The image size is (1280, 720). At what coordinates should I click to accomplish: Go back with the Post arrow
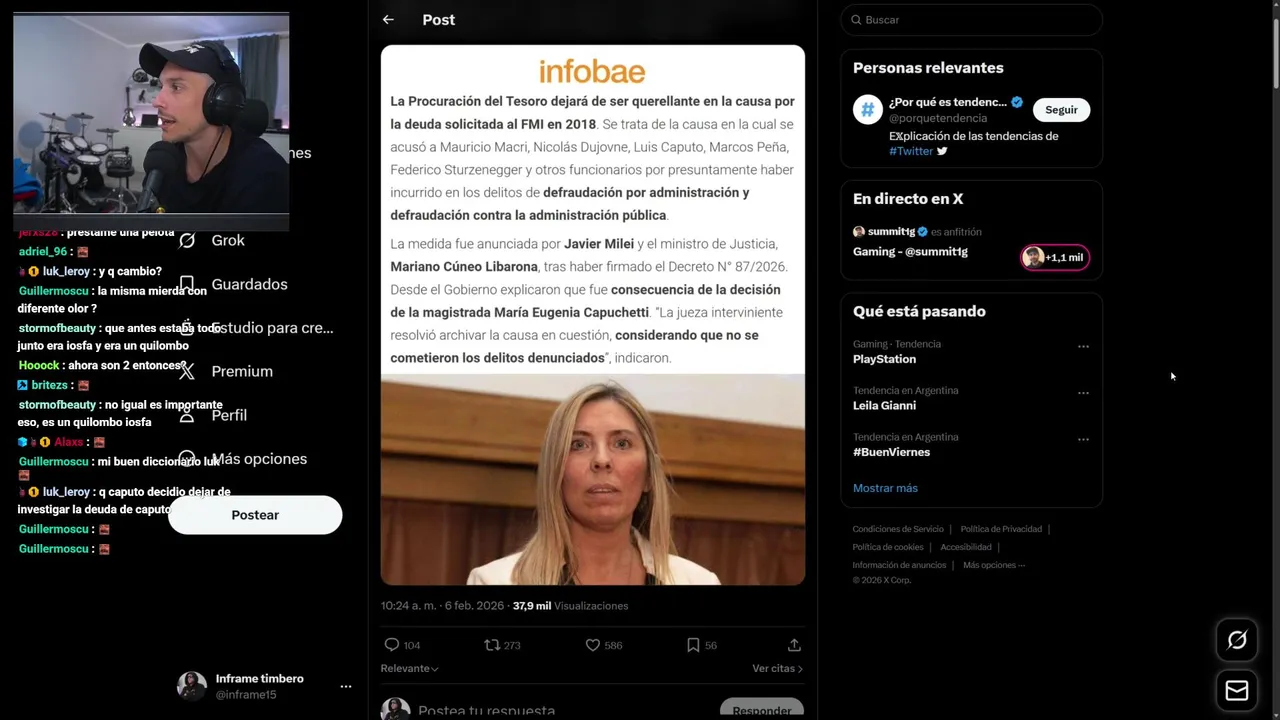pos(388,19)
